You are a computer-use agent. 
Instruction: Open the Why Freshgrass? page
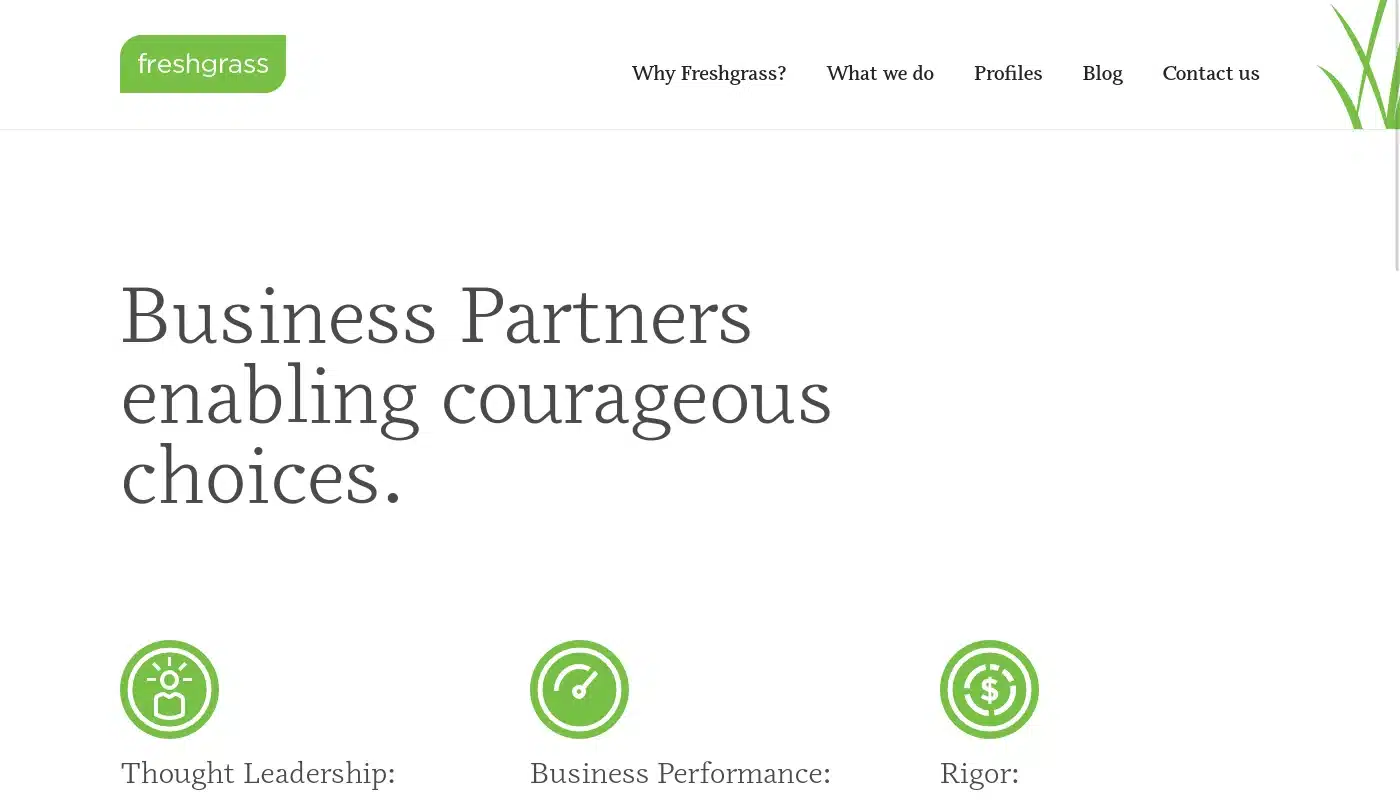709,73
